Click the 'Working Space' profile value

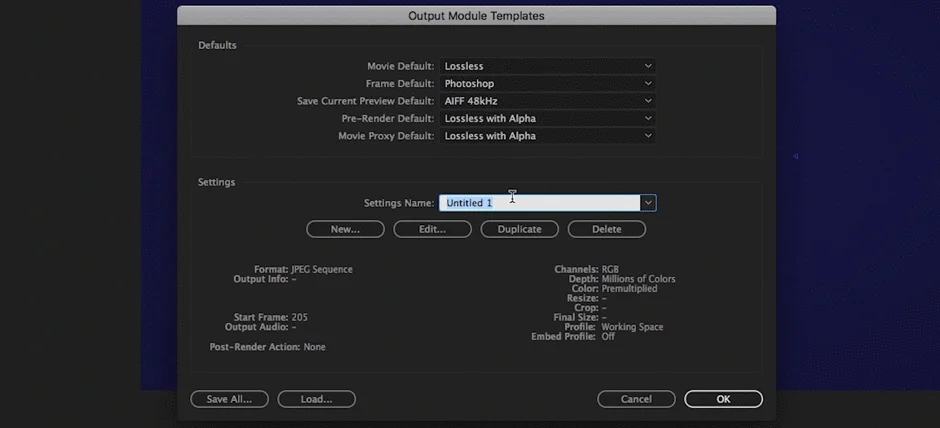(632, 327)
